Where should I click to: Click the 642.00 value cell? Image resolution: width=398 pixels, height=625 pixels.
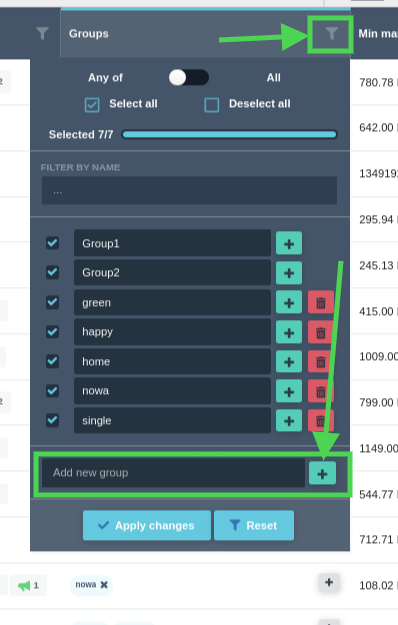point(376,128)
